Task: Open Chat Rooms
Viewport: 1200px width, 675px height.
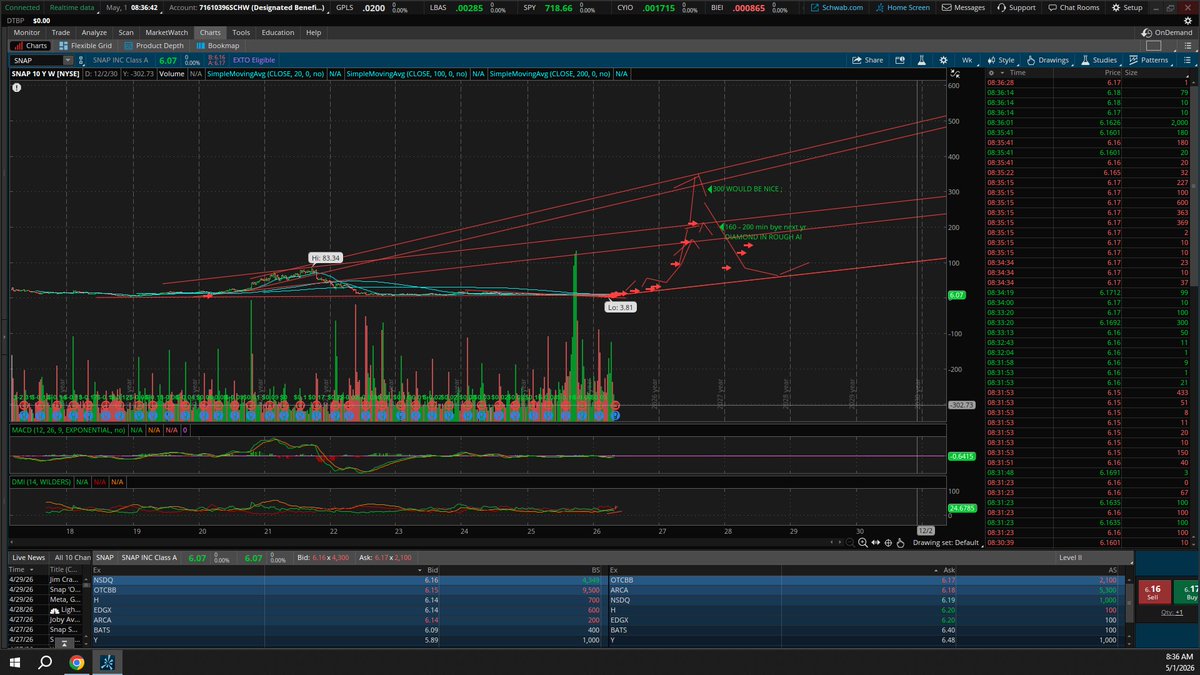Action: pos(1075,7)
